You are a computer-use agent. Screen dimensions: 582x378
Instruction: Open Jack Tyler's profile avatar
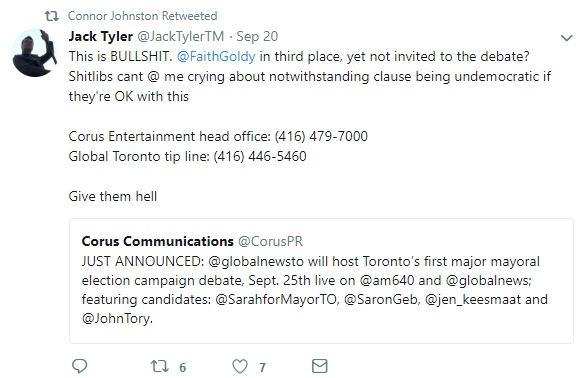35,53
